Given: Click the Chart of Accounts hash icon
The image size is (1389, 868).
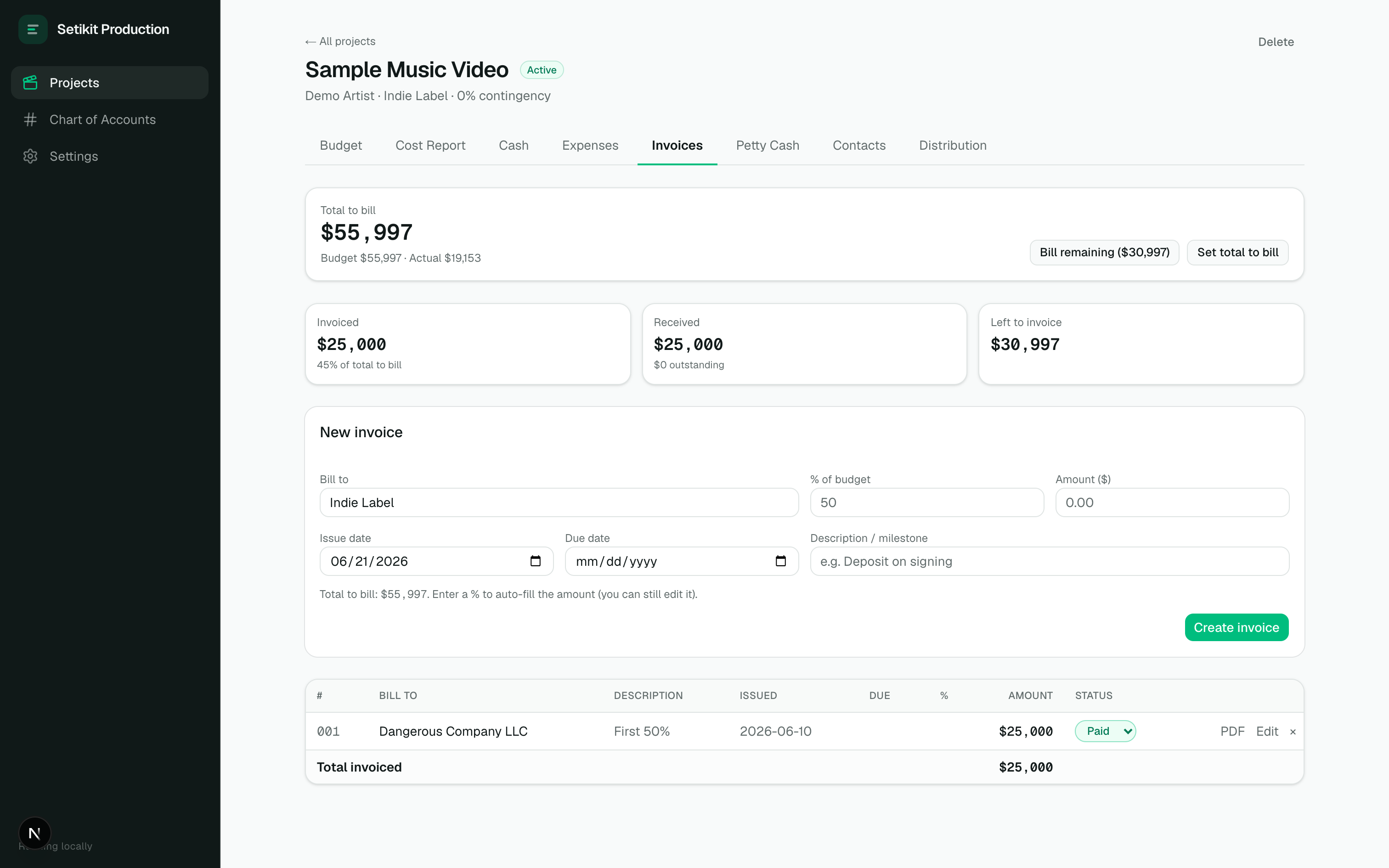Looking at the screenshot, I should pyautogui.click(x=30, y=119).
